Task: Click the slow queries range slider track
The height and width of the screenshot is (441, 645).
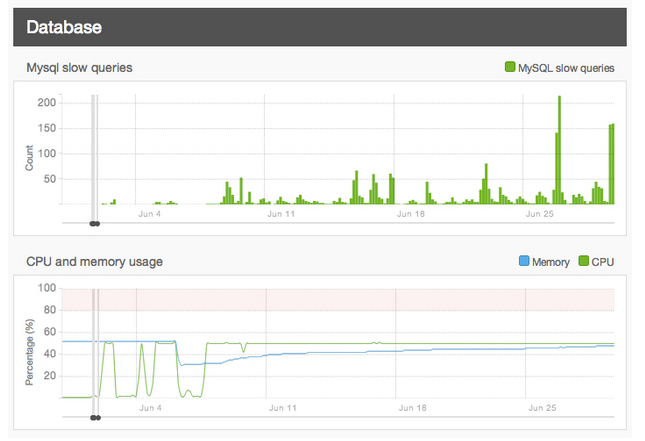Action: [338, 223]
